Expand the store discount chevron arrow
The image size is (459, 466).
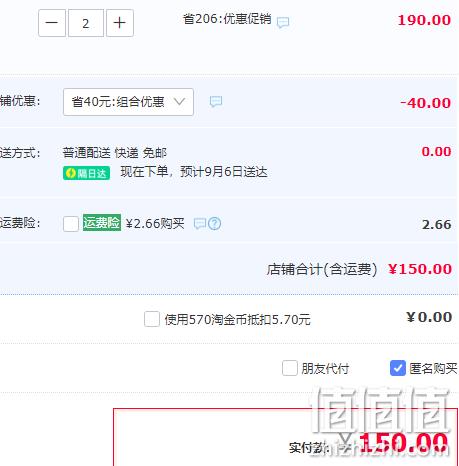point(179,101)
